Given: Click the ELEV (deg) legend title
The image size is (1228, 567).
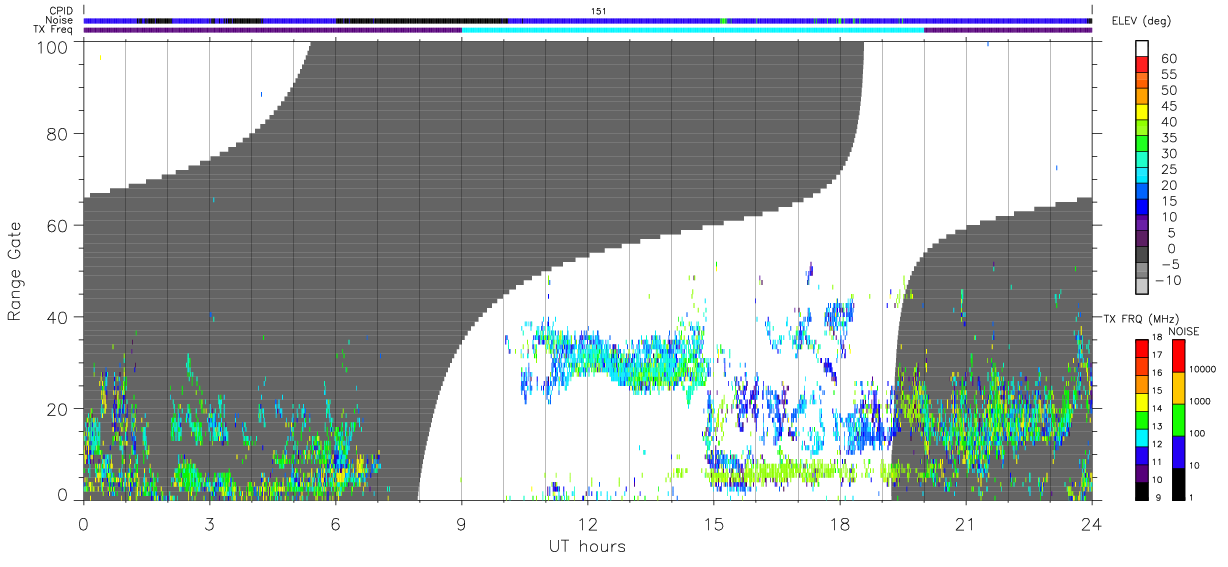Looking at the screenshot, I should point(1139,20).
